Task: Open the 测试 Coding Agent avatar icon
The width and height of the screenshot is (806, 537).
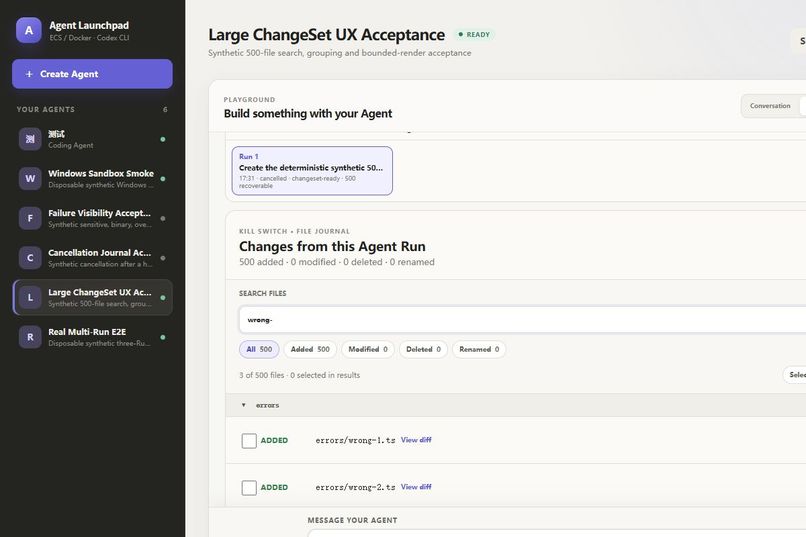Action: pyautogui.click(x=30, y=139)
